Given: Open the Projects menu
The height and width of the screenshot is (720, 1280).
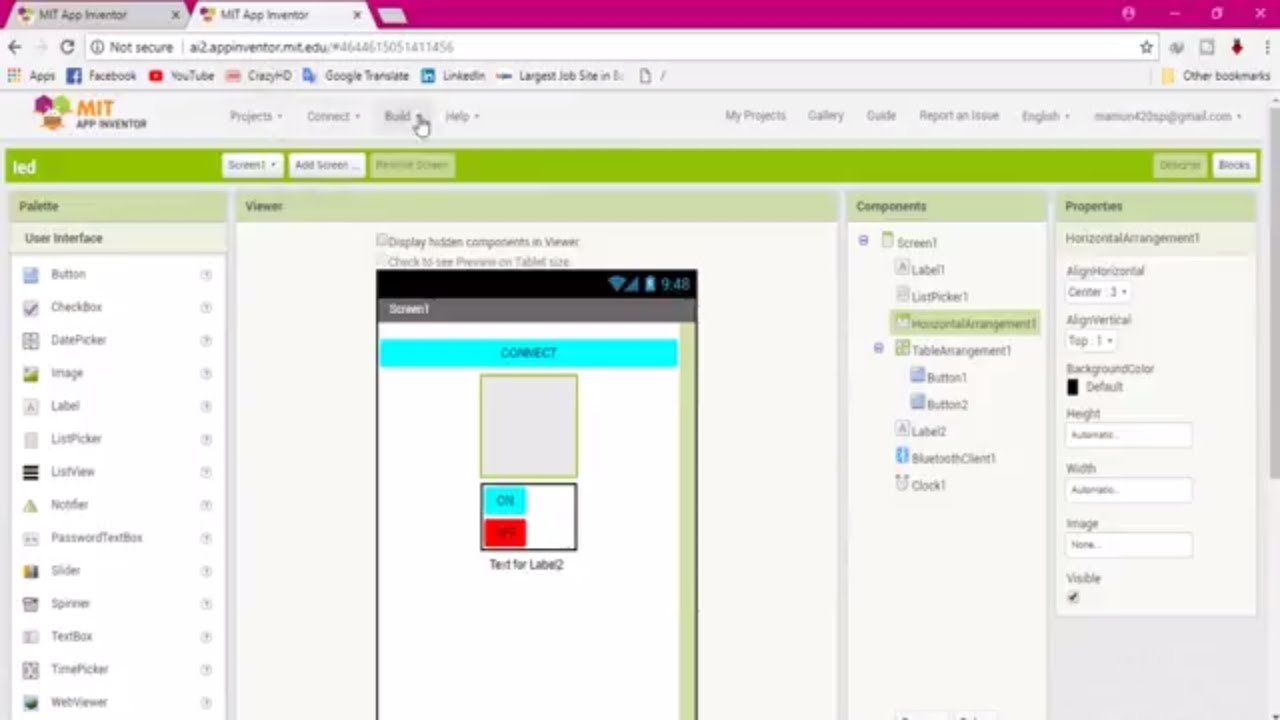Looking at the screenshot, I should click(256, 116).
